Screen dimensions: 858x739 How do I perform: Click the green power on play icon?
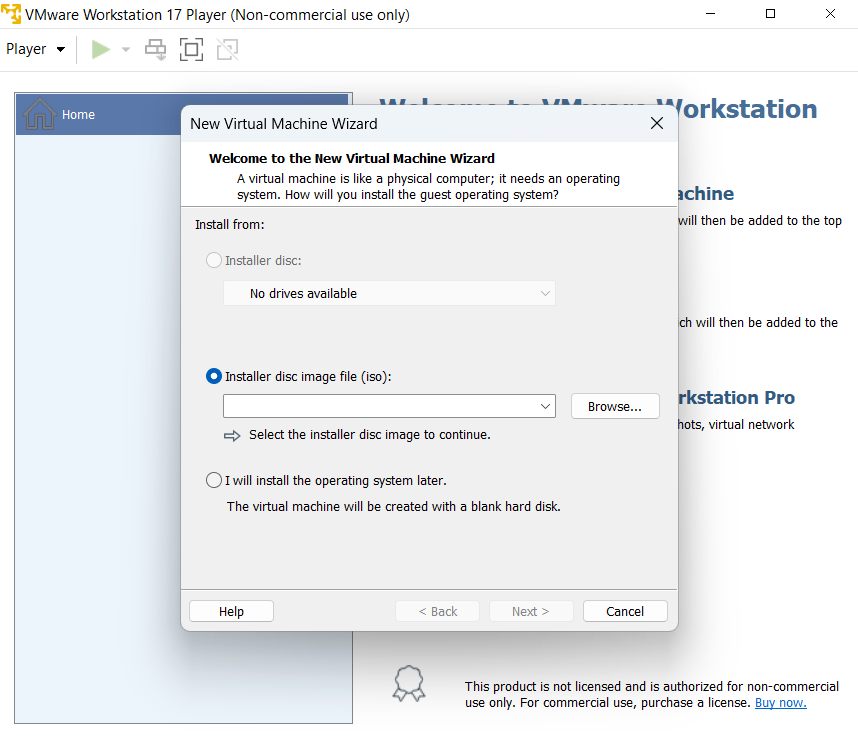101,50
